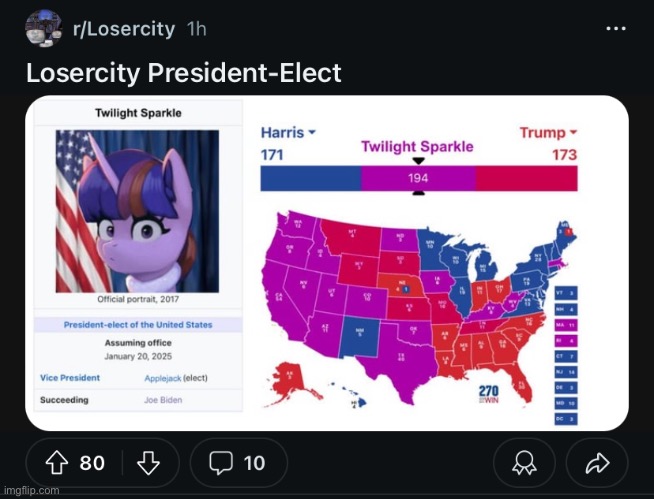This screenshot has height=499, width=654.
Task: Go to the r/Losercity subreddit
Action: (125, 28)
